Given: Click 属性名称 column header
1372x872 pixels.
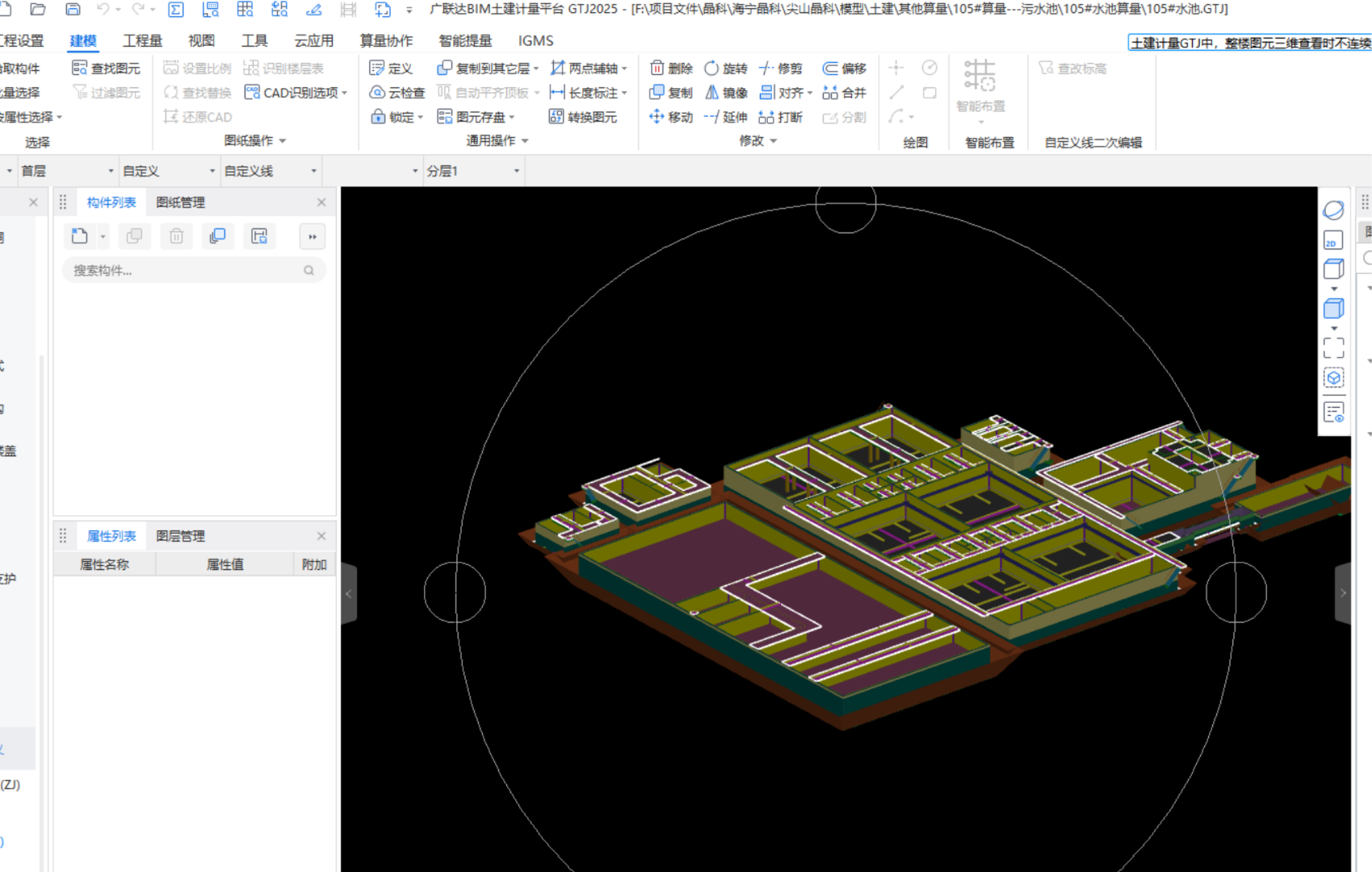Looking at the screenshot, I should pyautogui.click(x=104, y=564).
